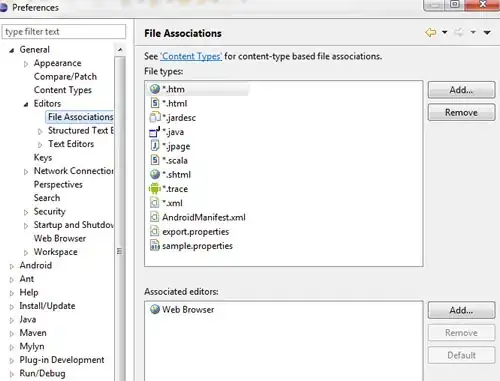
Task: Focus the type filter text field
Action: click(64, 32)
